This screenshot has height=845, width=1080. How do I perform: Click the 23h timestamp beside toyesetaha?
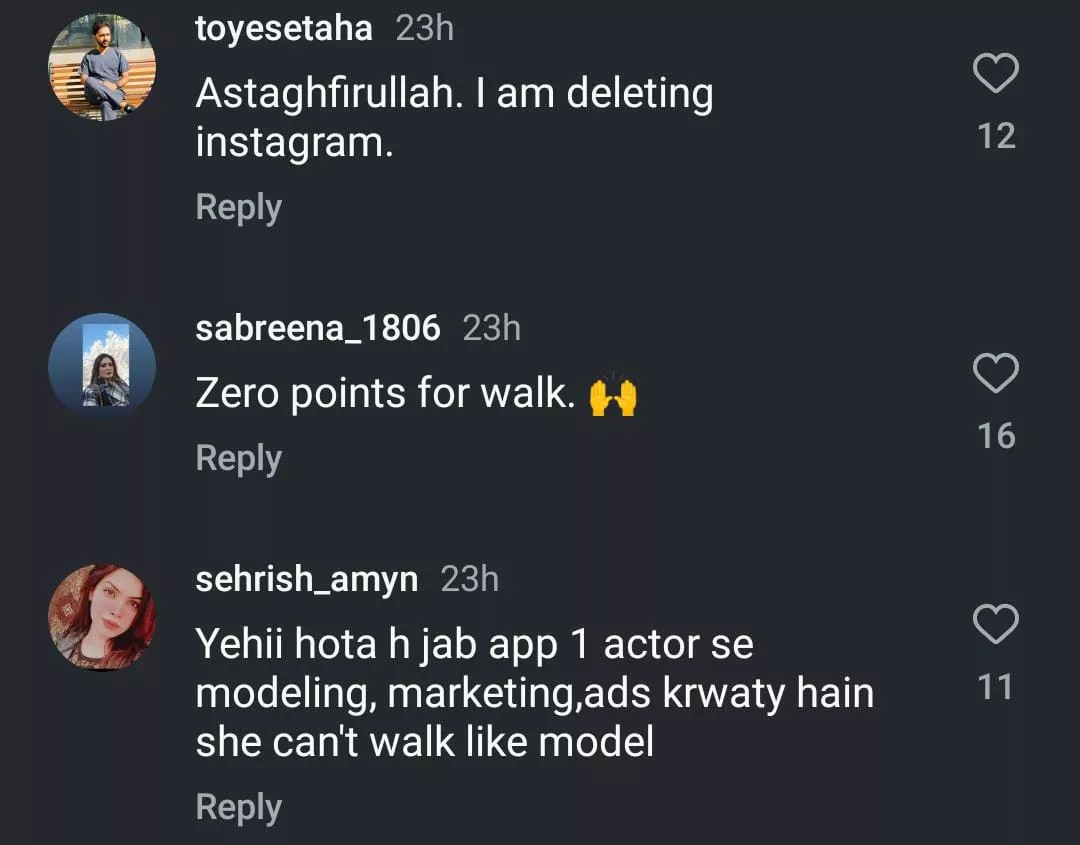pyautogui.click(x=425, y=29)
